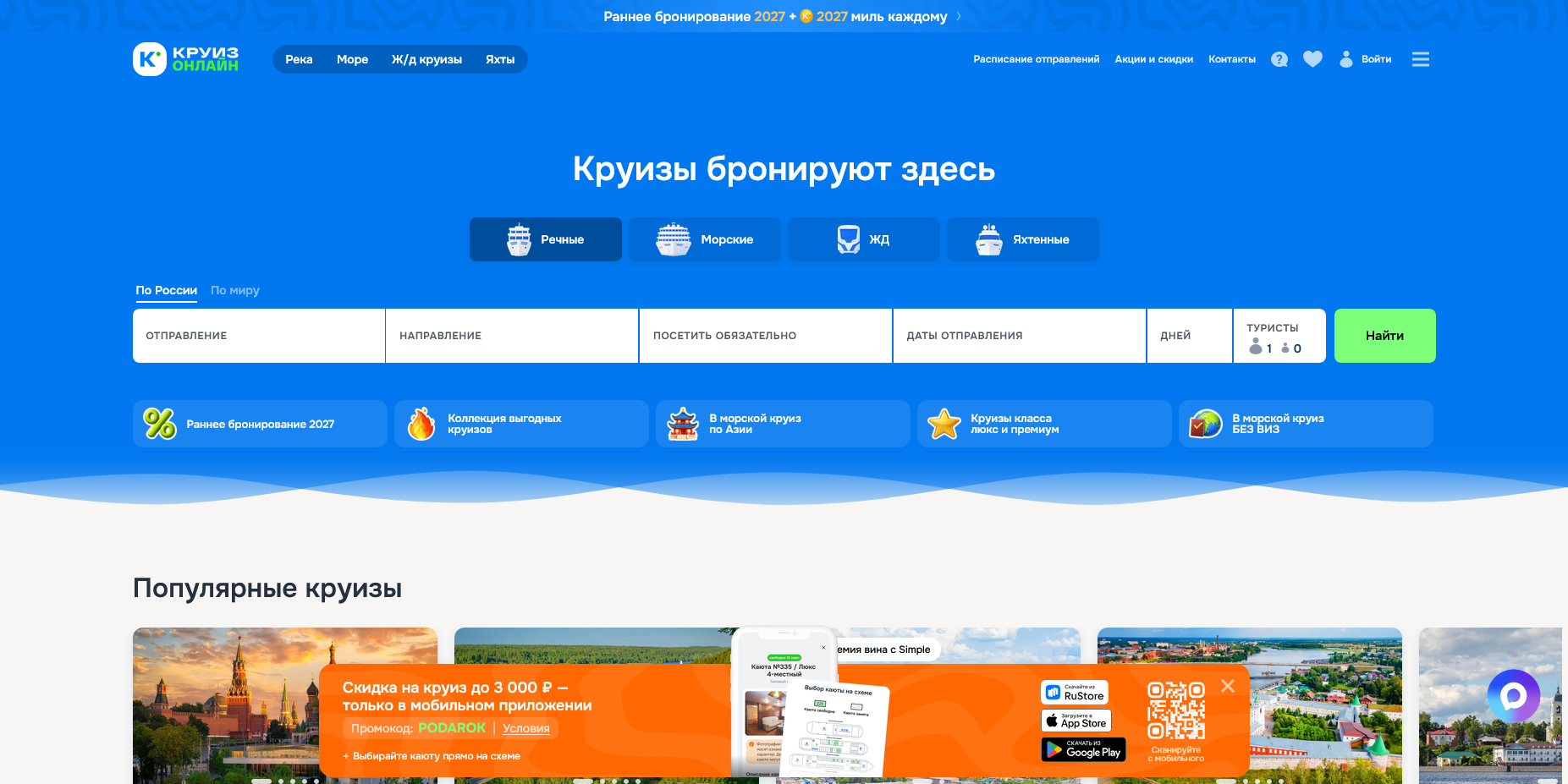Open Расписание отправлений link
1568x784 pixels.
(1037, 59)
